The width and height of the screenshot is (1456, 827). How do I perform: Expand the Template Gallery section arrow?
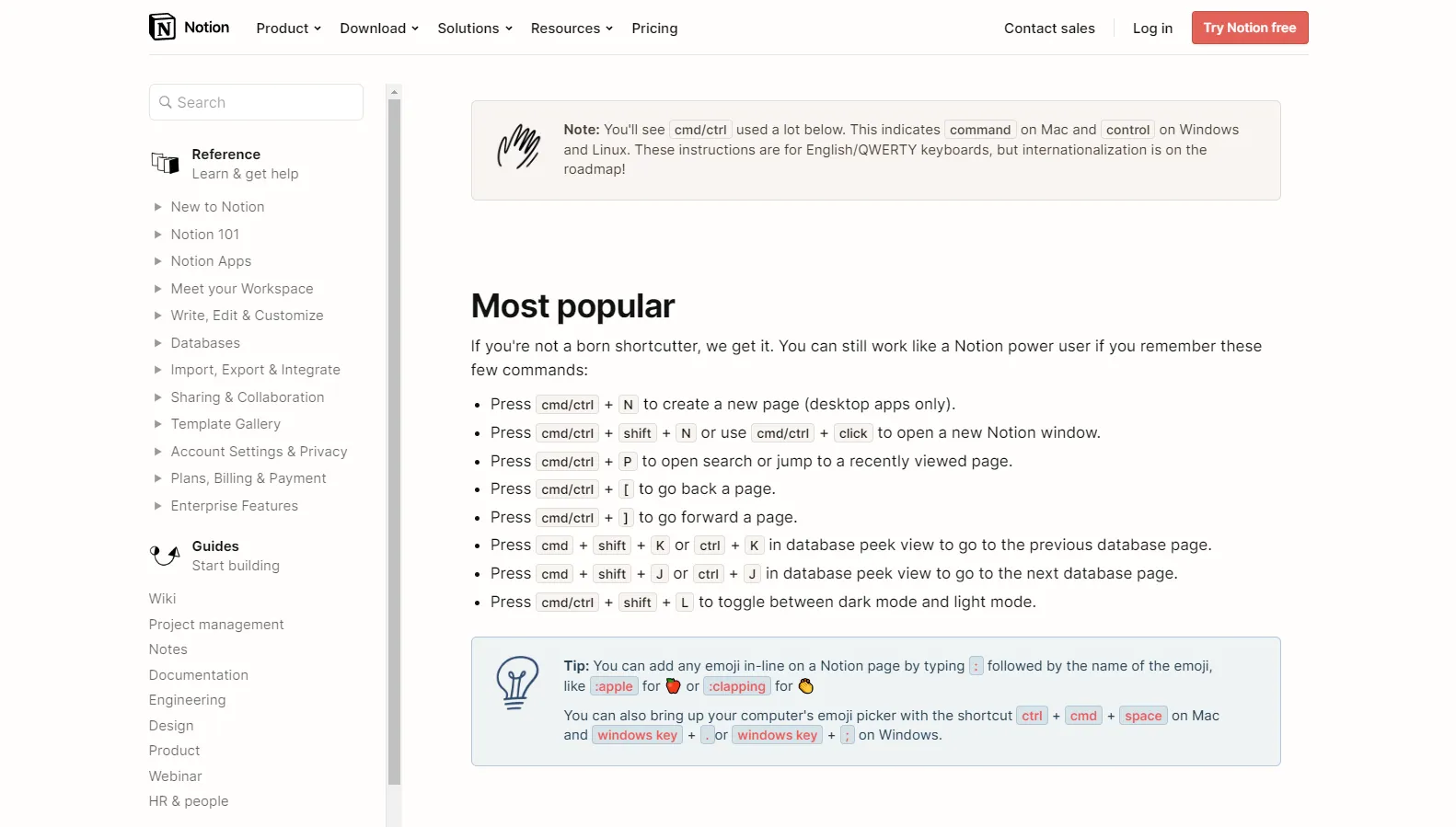(157, 424)
